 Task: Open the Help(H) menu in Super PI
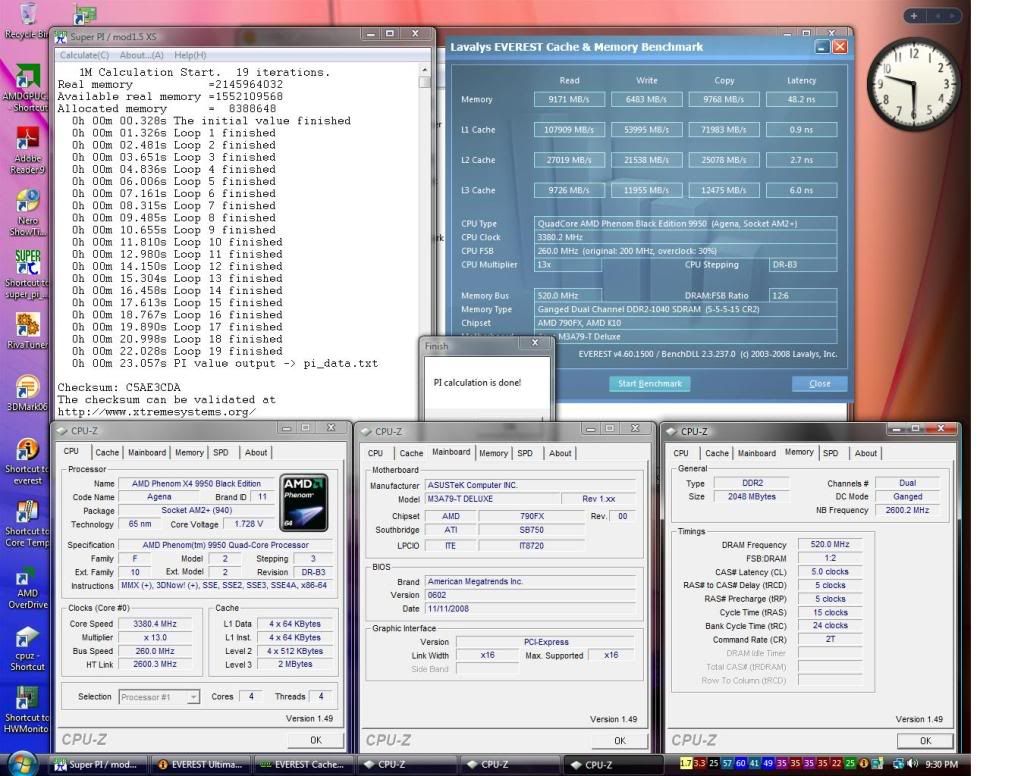click(x=190, y=56)
